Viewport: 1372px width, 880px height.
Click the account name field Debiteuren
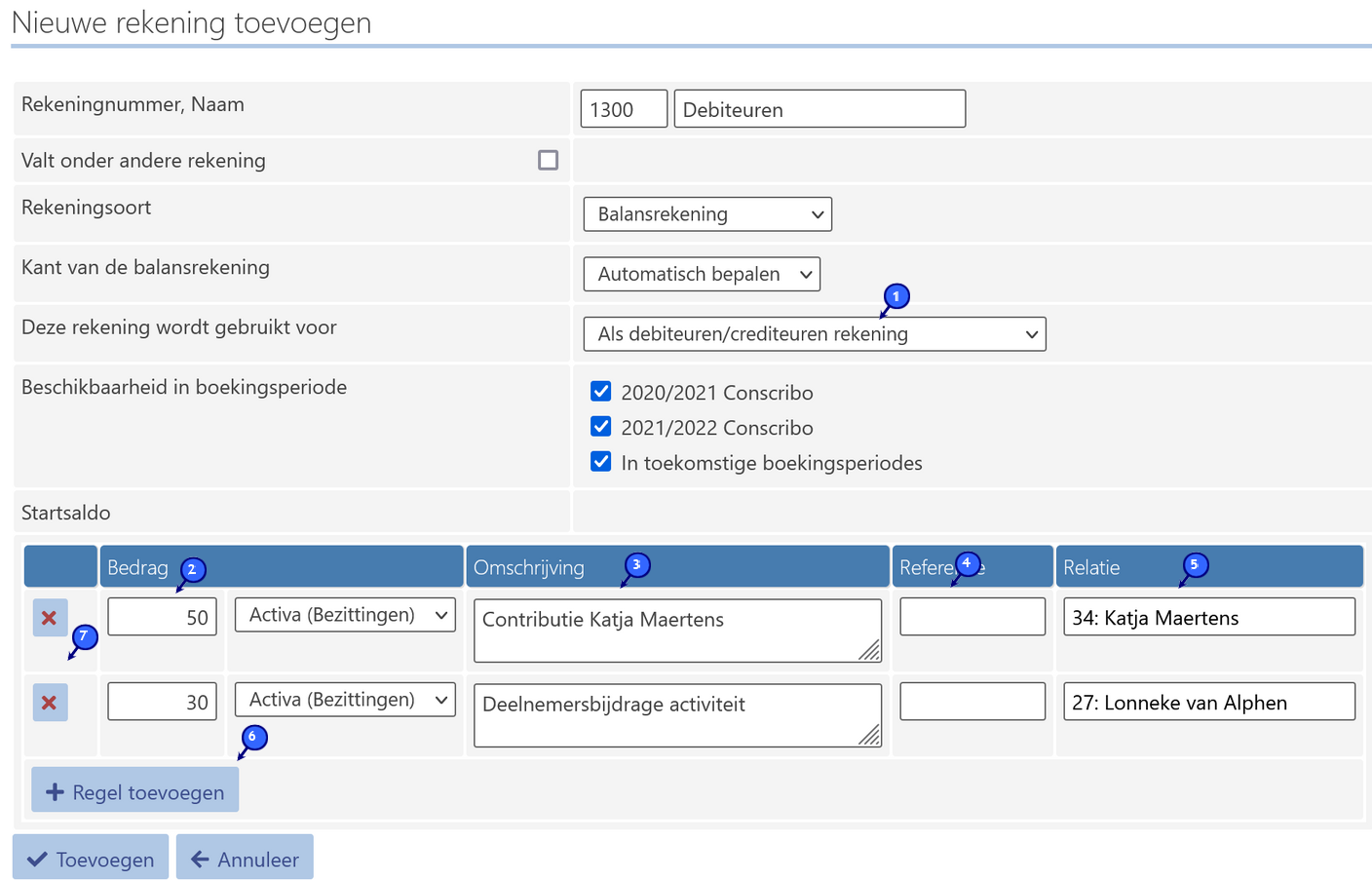819,109
